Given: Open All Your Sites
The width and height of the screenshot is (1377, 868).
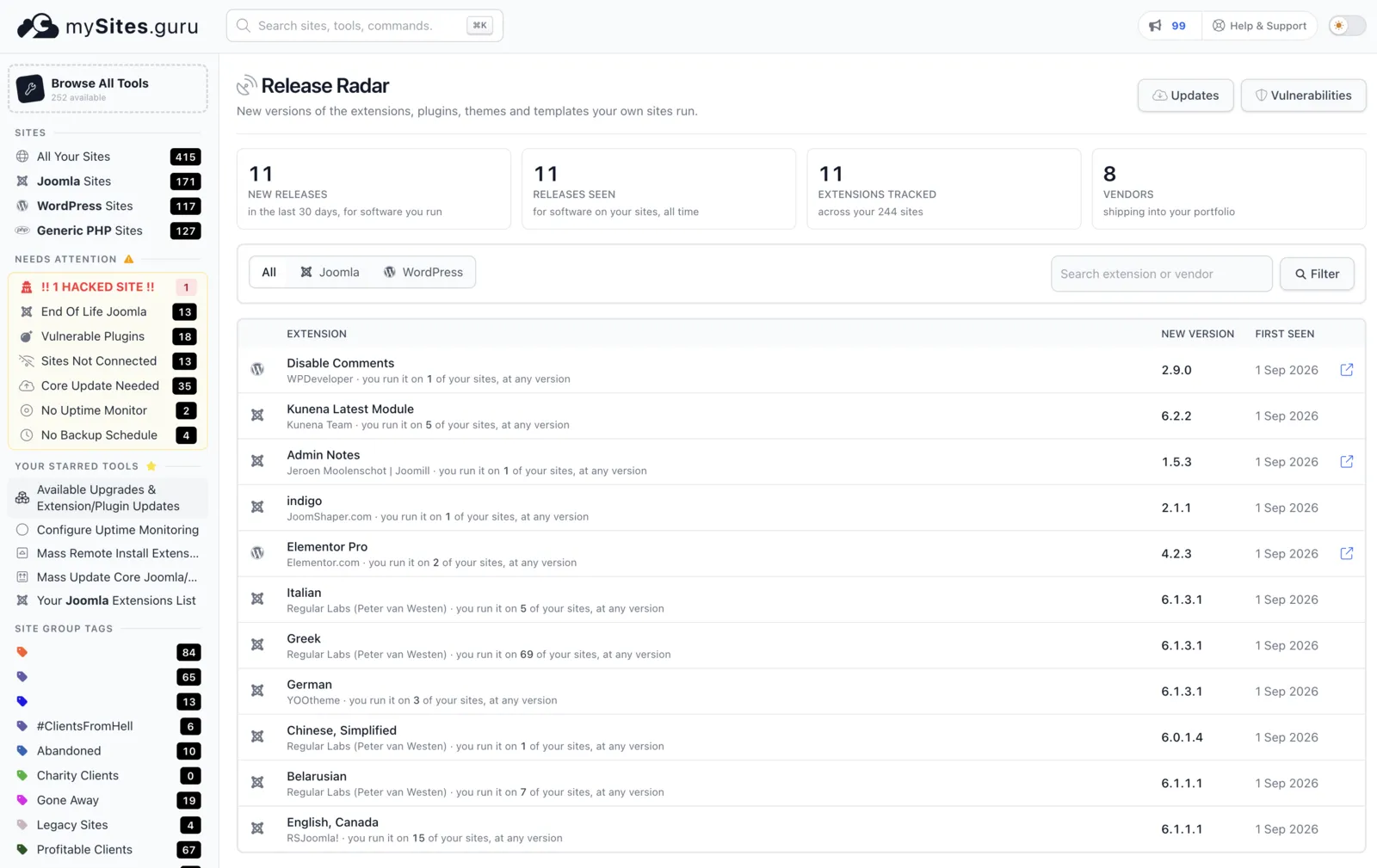Looking at the screenshot, I should coord(108,157).
